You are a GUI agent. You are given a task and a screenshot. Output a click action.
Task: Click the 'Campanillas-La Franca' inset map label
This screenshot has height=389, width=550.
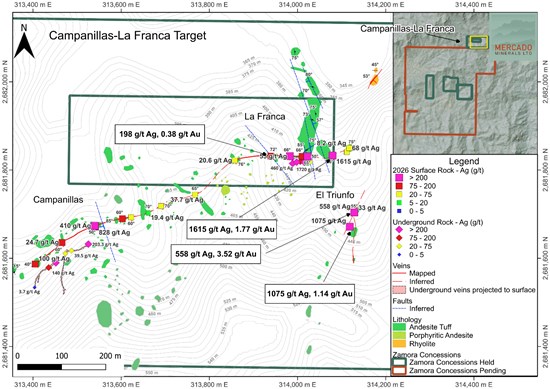tap(408, 29)
